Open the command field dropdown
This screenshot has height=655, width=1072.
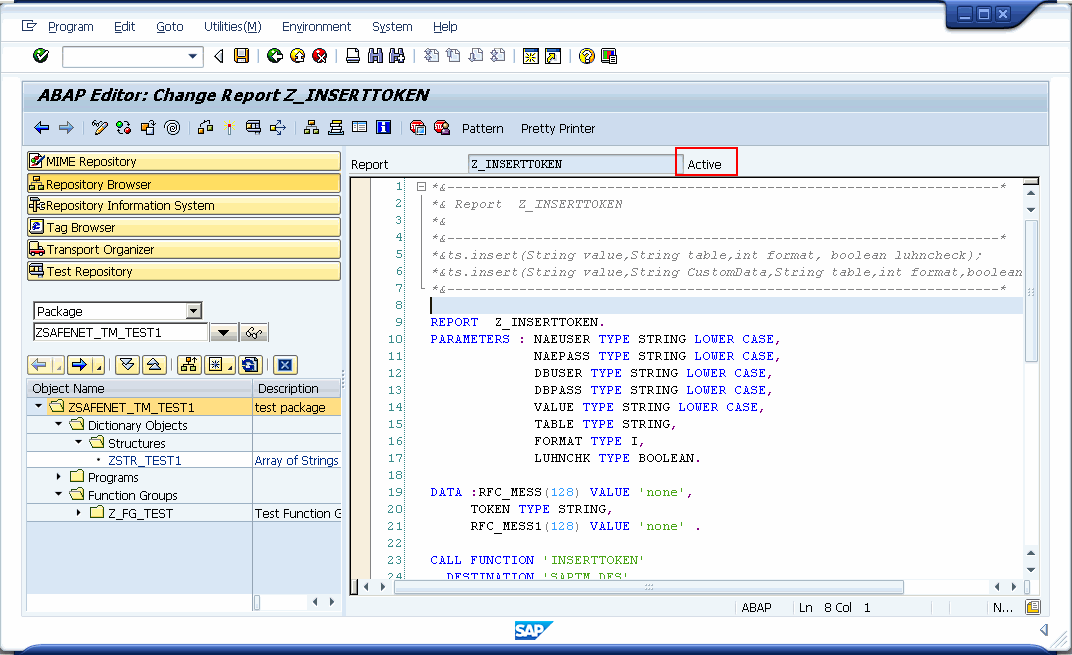pyautogui.click(x=193, y=56)
